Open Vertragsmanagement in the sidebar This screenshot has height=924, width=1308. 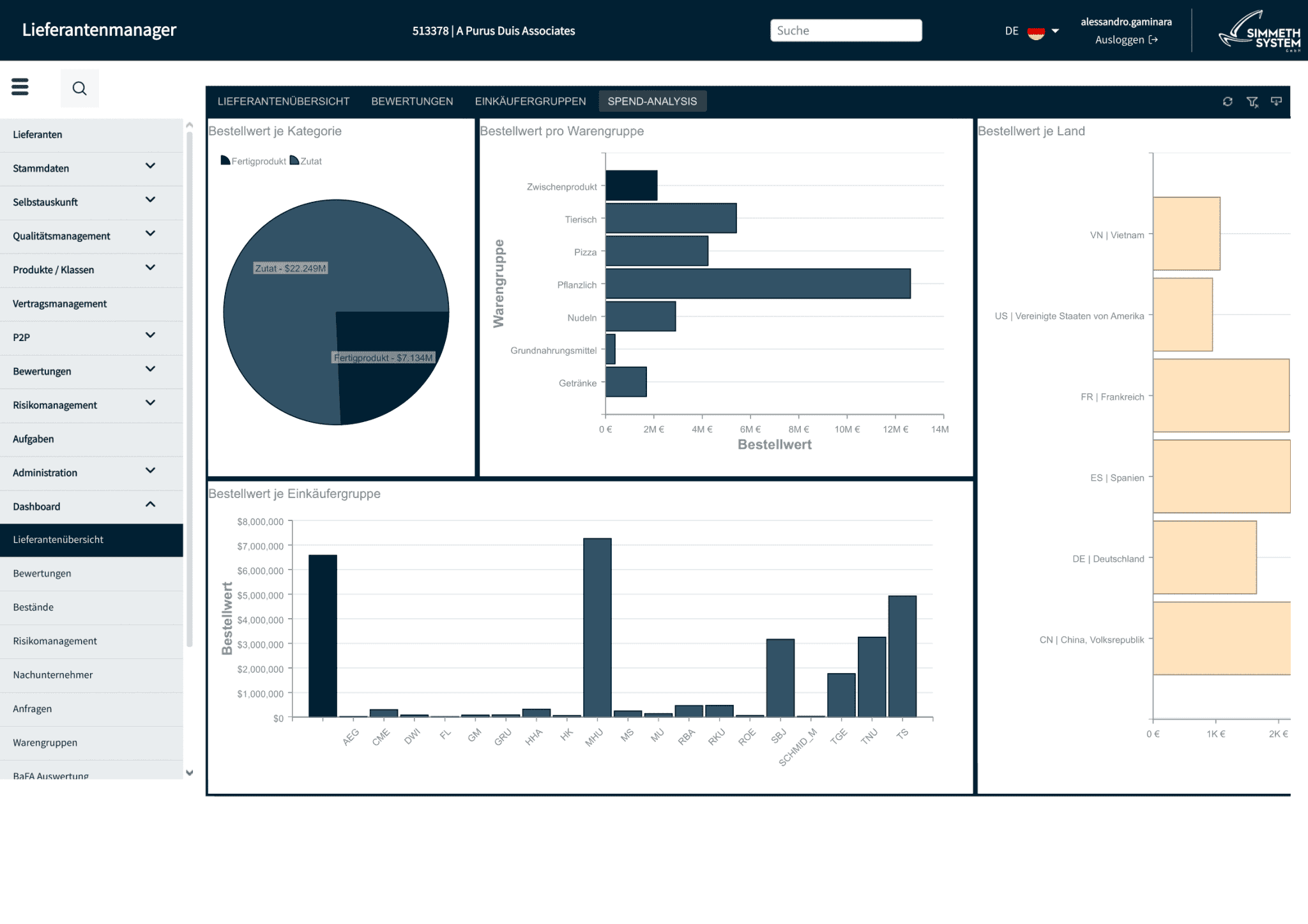click(x=60, y=304)
